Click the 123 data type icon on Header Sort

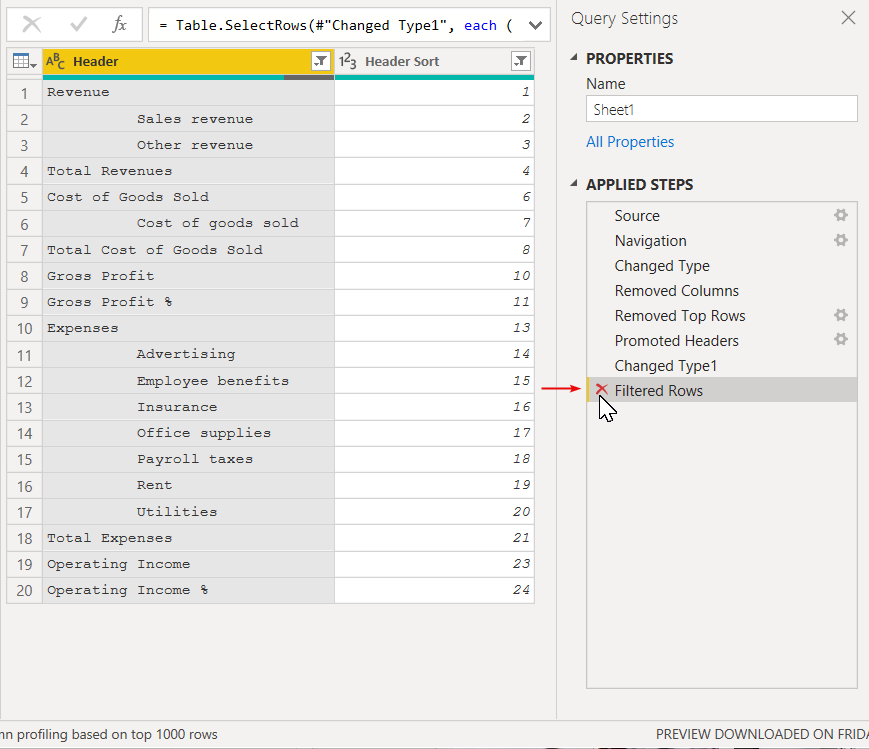click(348, 62)
